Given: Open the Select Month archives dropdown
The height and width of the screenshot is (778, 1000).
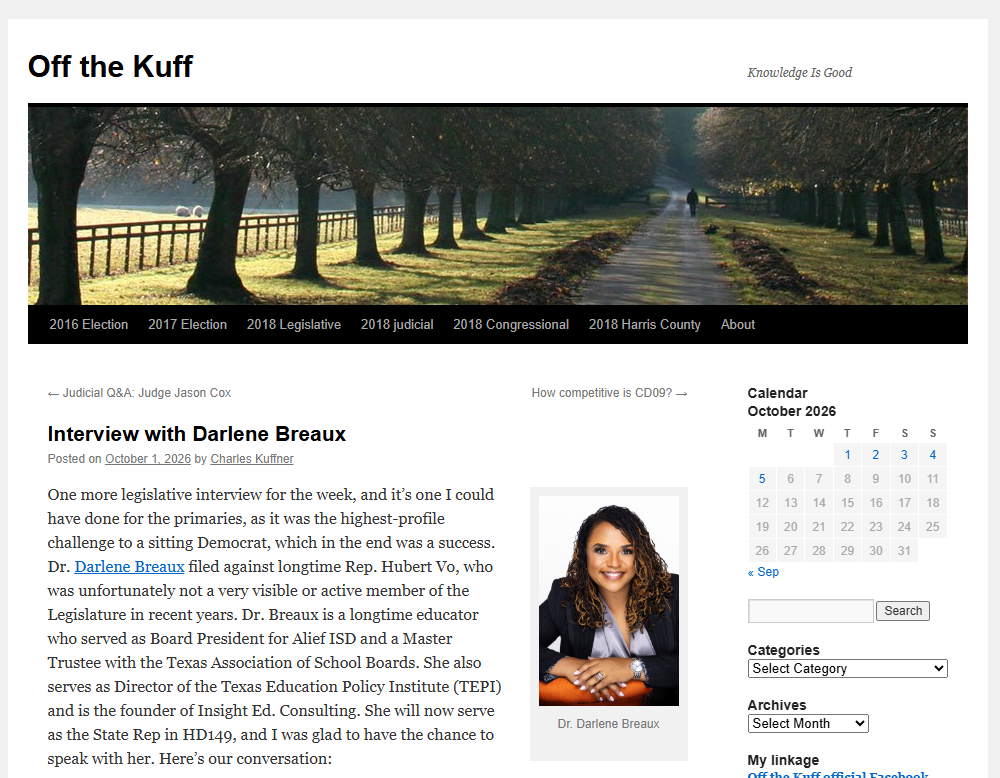Looking at the screenshot, I should (807, 723).
